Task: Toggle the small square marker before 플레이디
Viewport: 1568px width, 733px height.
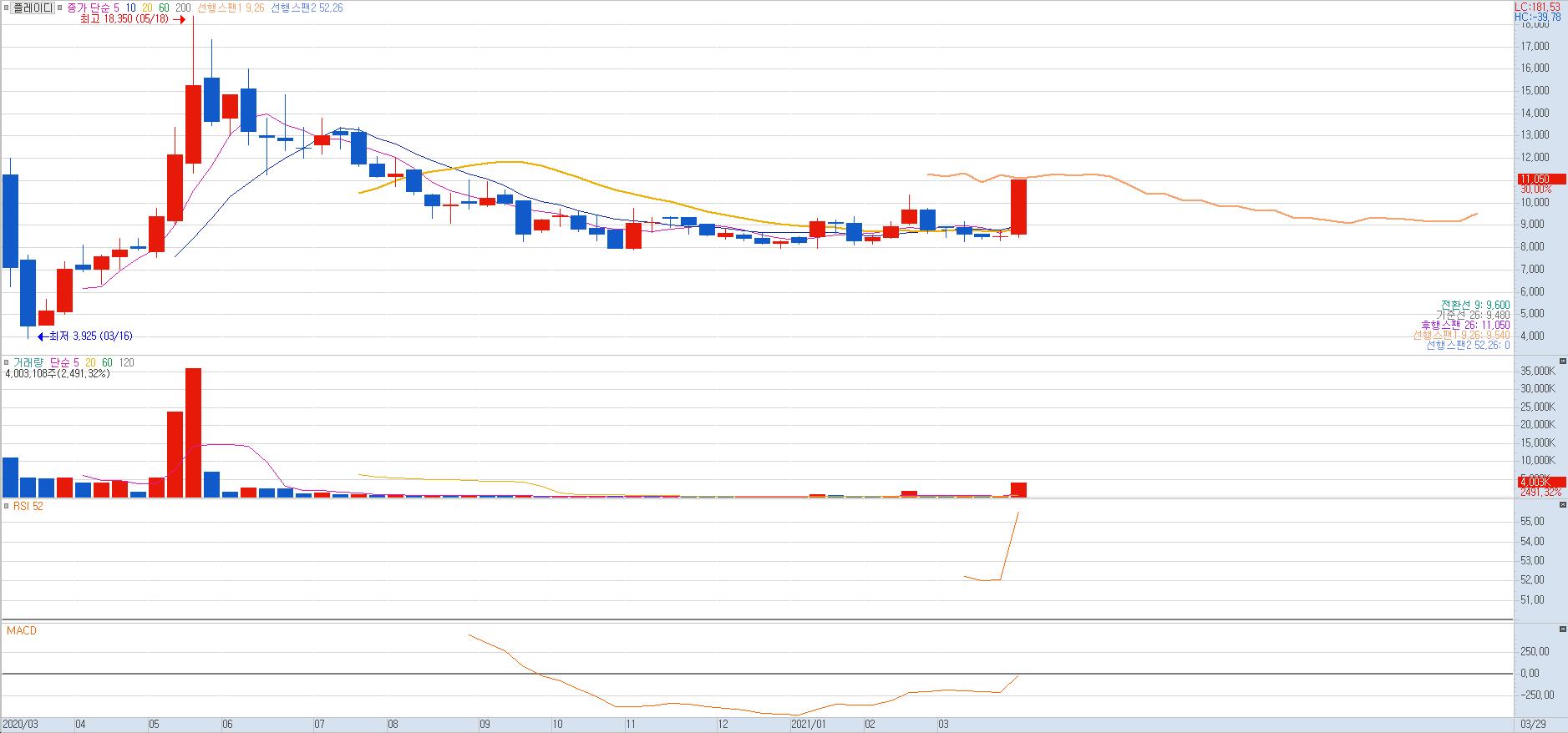Action: pos(8,8)
